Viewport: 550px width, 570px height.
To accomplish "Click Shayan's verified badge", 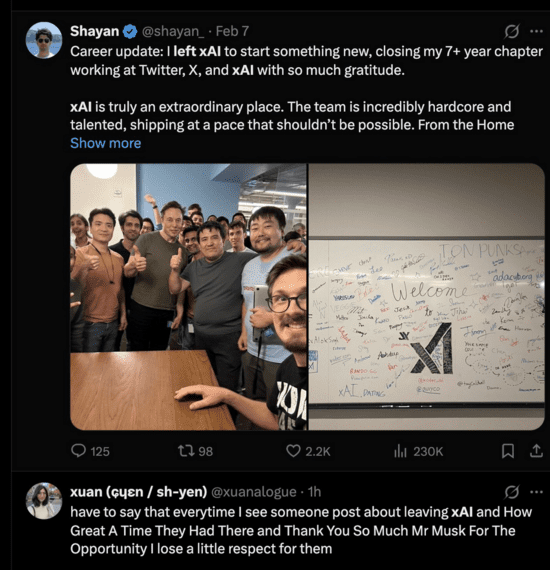I will click(130, 32).
